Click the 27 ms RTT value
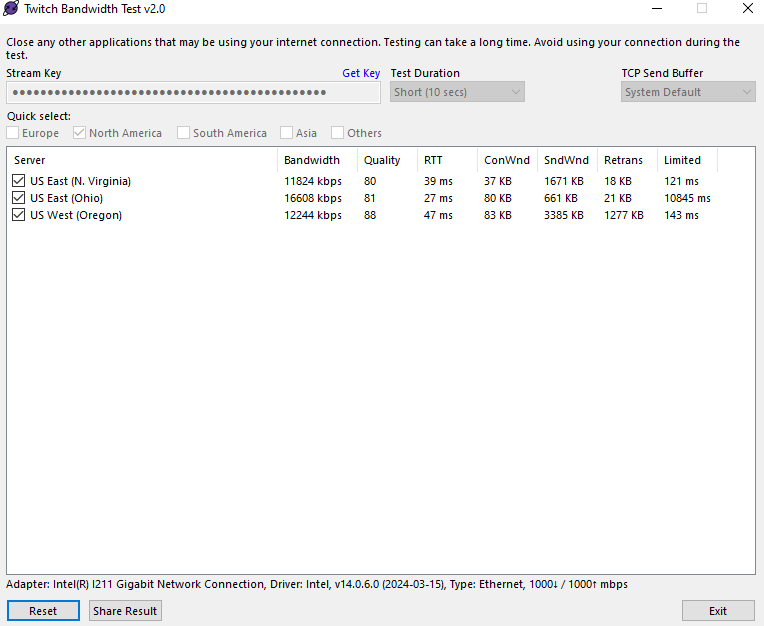The image size is (764, 626). [438, 198]
